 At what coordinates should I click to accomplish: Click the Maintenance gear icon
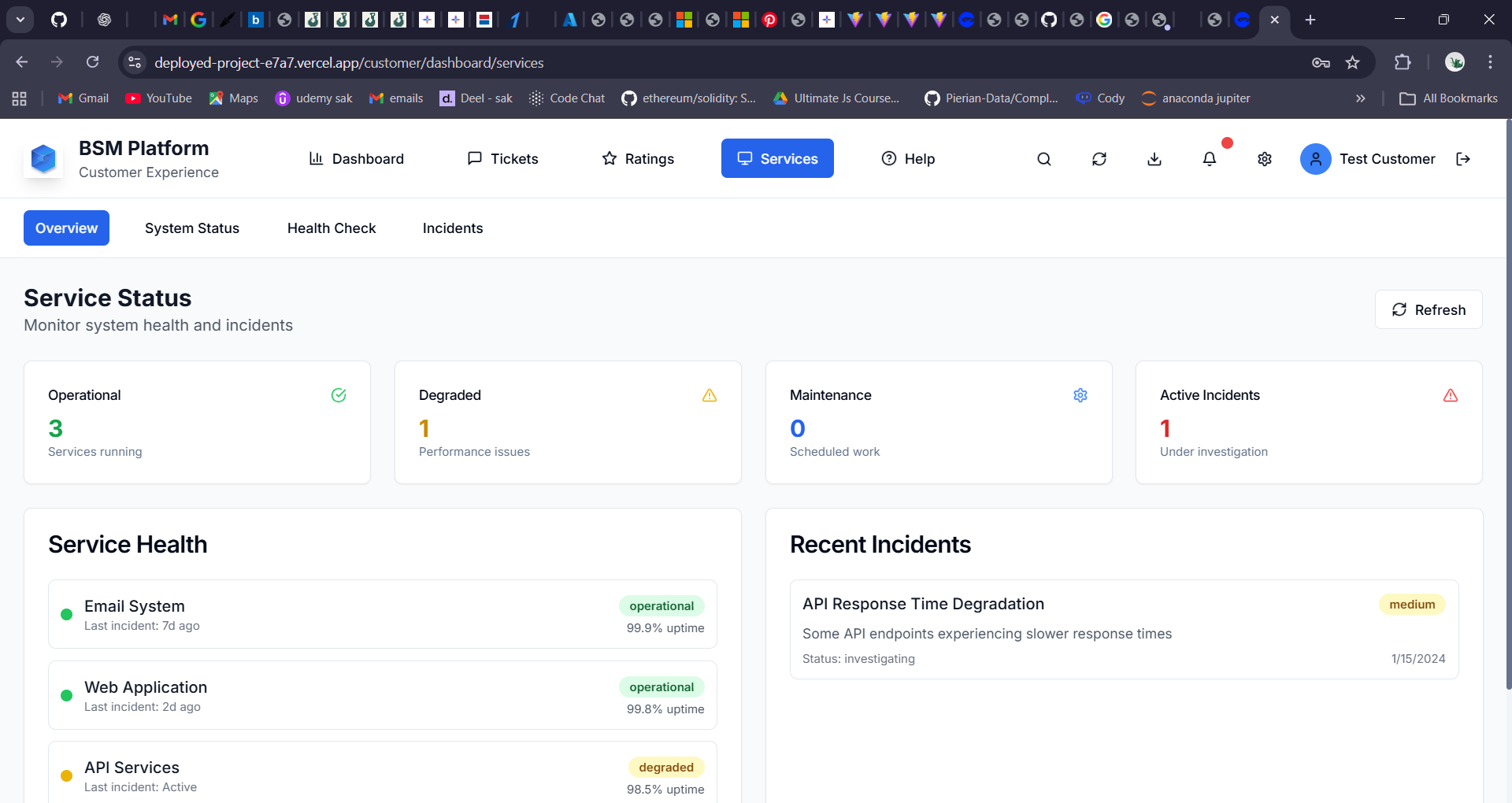[x=1080, y=395]
